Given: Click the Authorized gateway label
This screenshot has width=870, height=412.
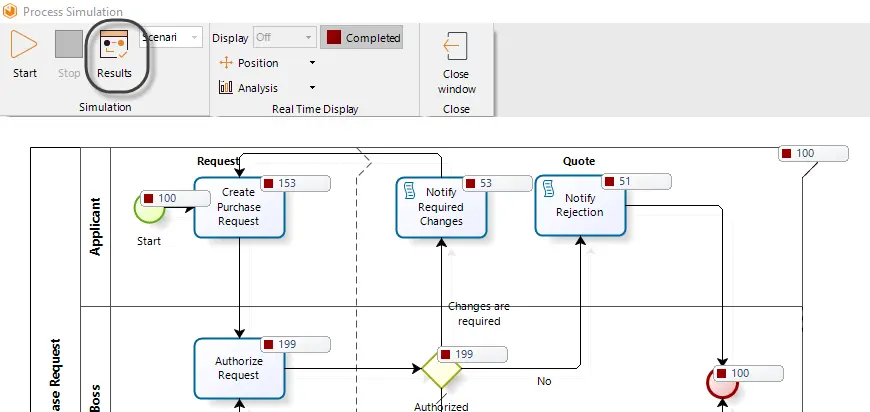Looking at the screenshot, I should pyautogui.click(x=441, y=407).
